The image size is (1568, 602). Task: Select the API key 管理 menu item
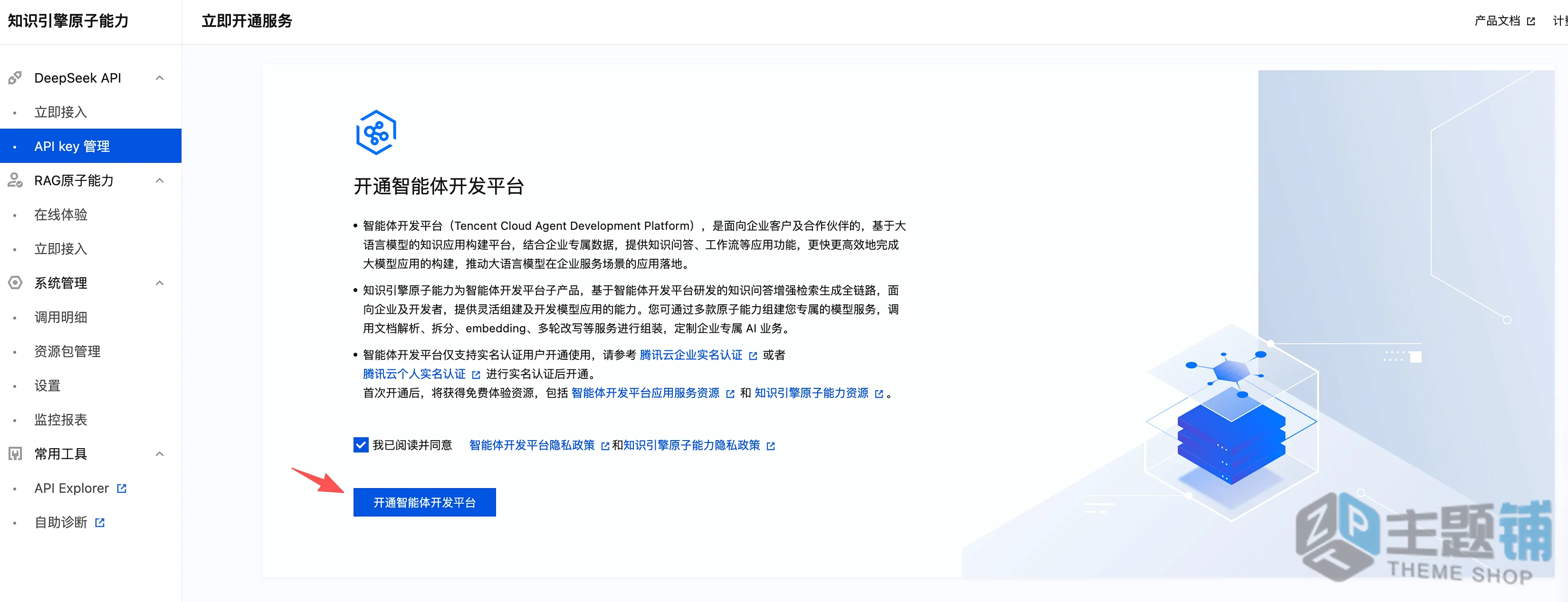(x=91, y=146)
